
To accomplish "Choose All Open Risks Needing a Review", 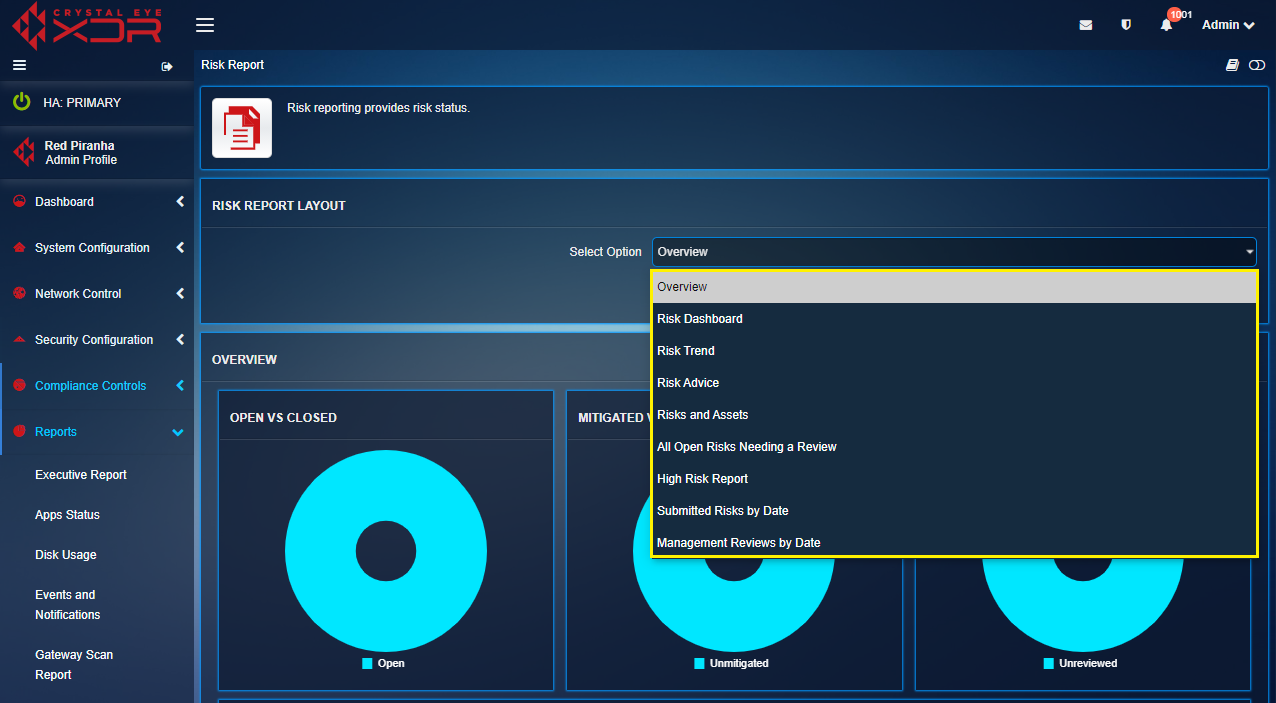I will [954, 447].
